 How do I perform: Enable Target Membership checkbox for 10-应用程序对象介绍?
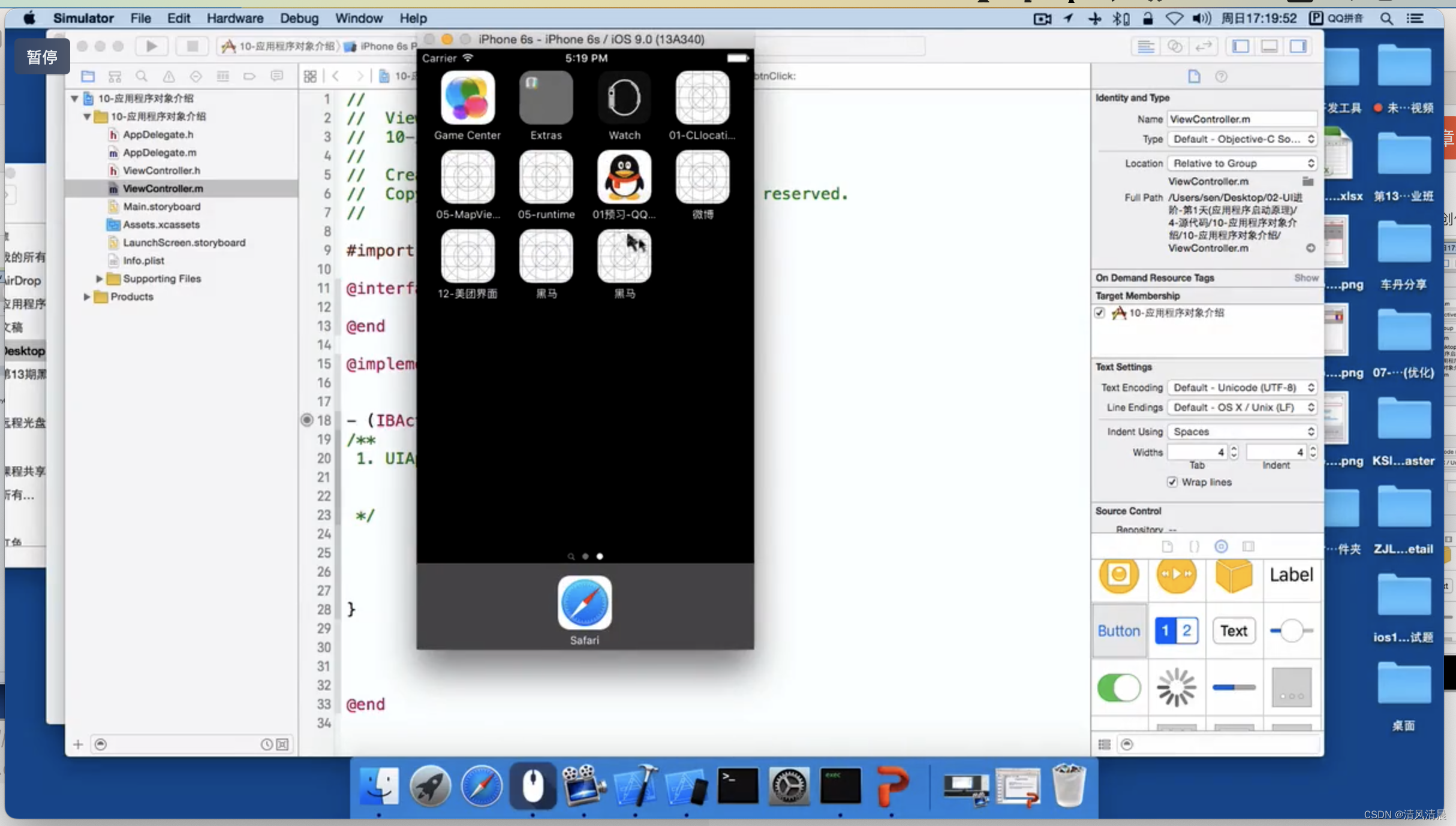pyautogui.click(x=1100, y=312)
